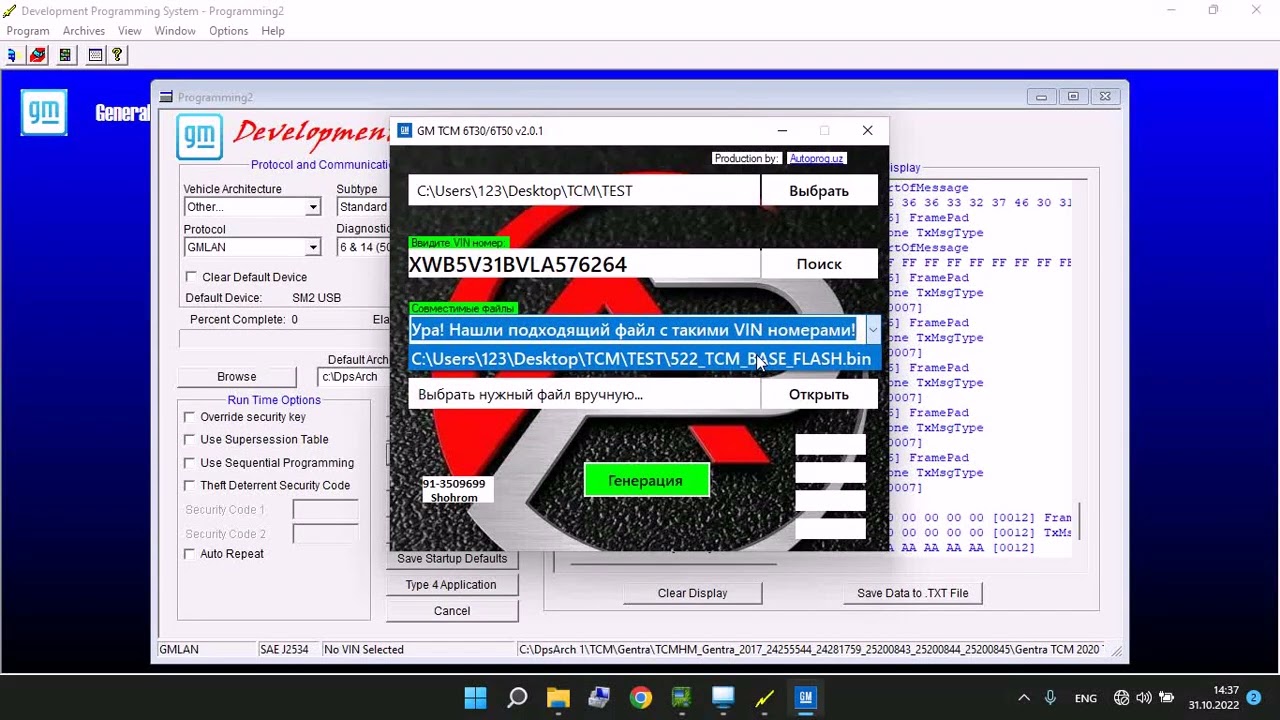Click the TCM TEST folder path field
1280x720 pixels.
(x=584, y=191)
